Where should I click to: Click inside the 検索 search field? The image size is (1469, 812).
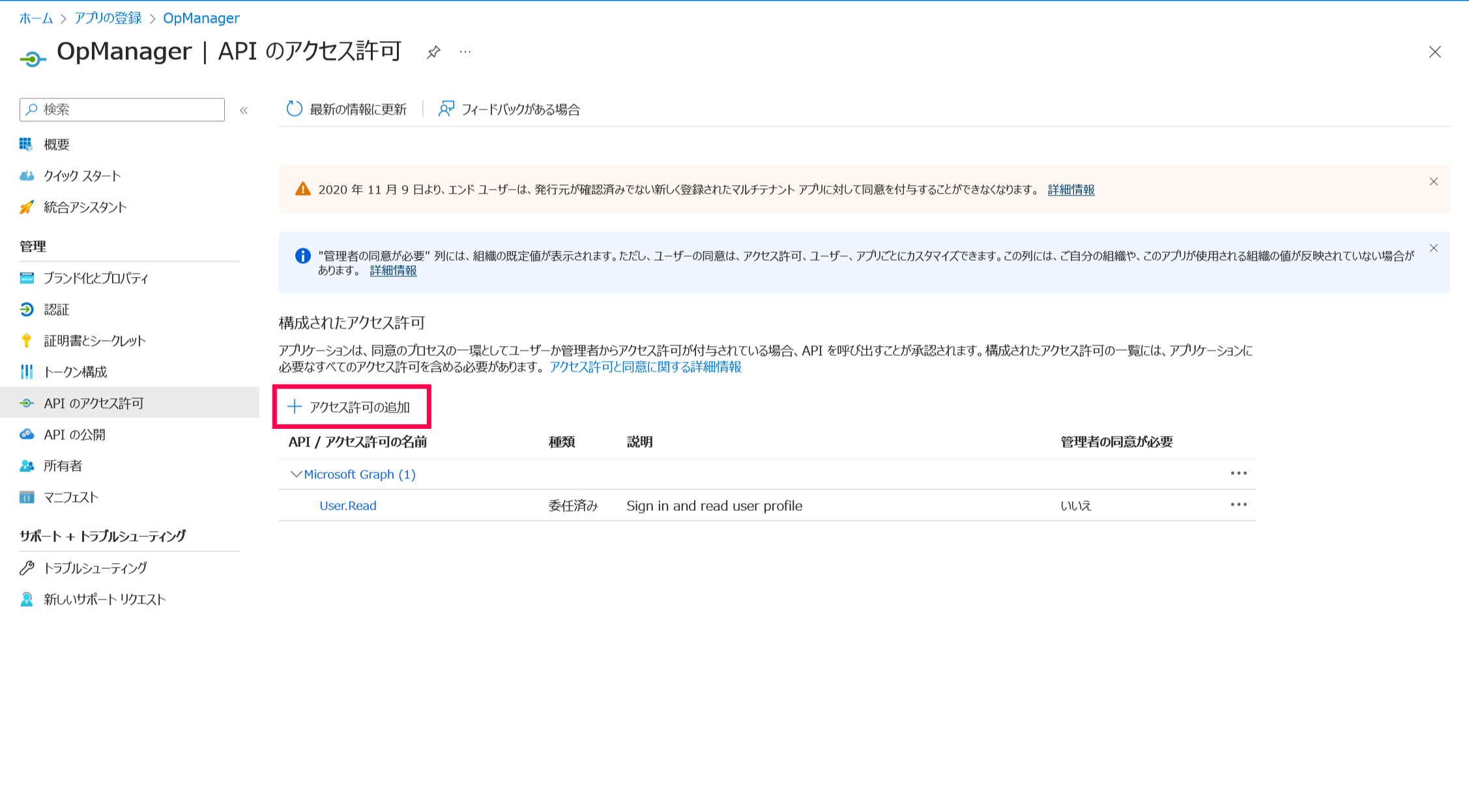[x=121, y=109]
